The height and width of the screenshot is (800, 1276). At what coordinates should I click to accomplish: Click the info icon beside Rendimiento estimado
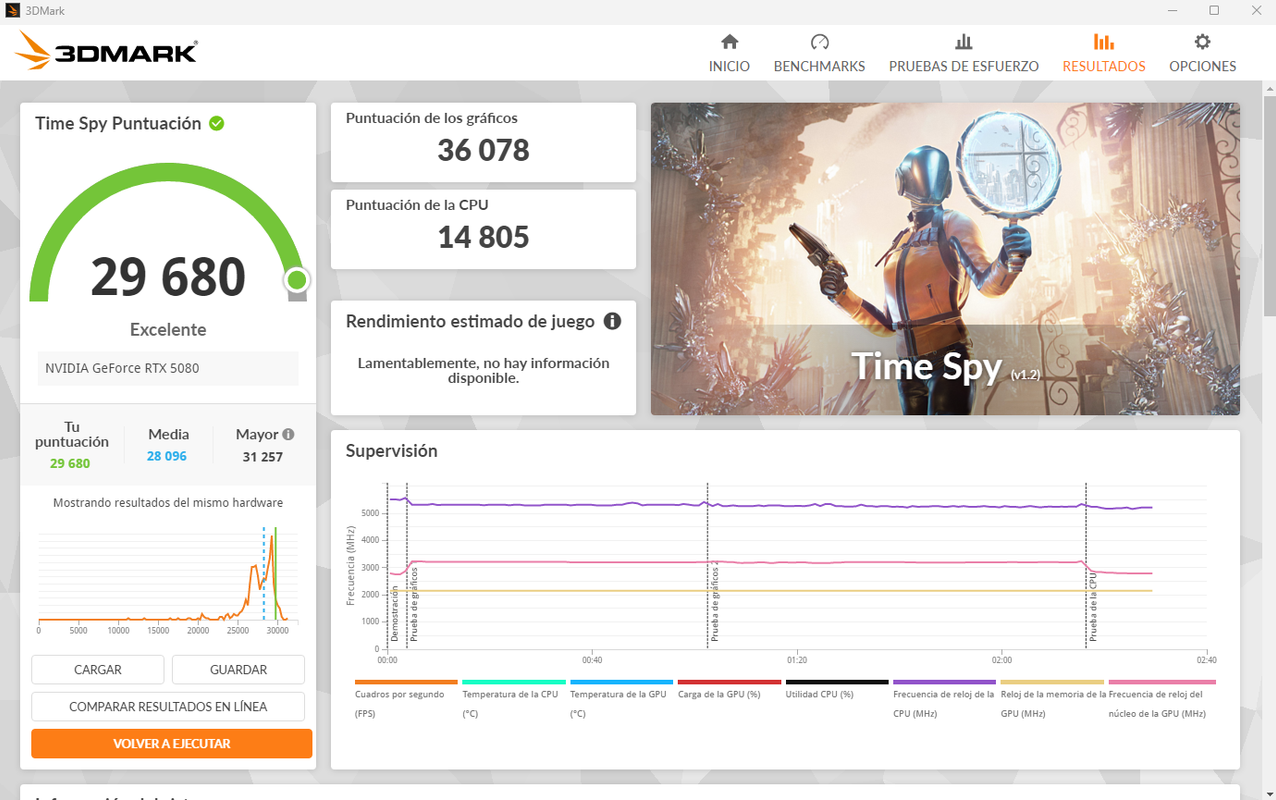(612, 321)
